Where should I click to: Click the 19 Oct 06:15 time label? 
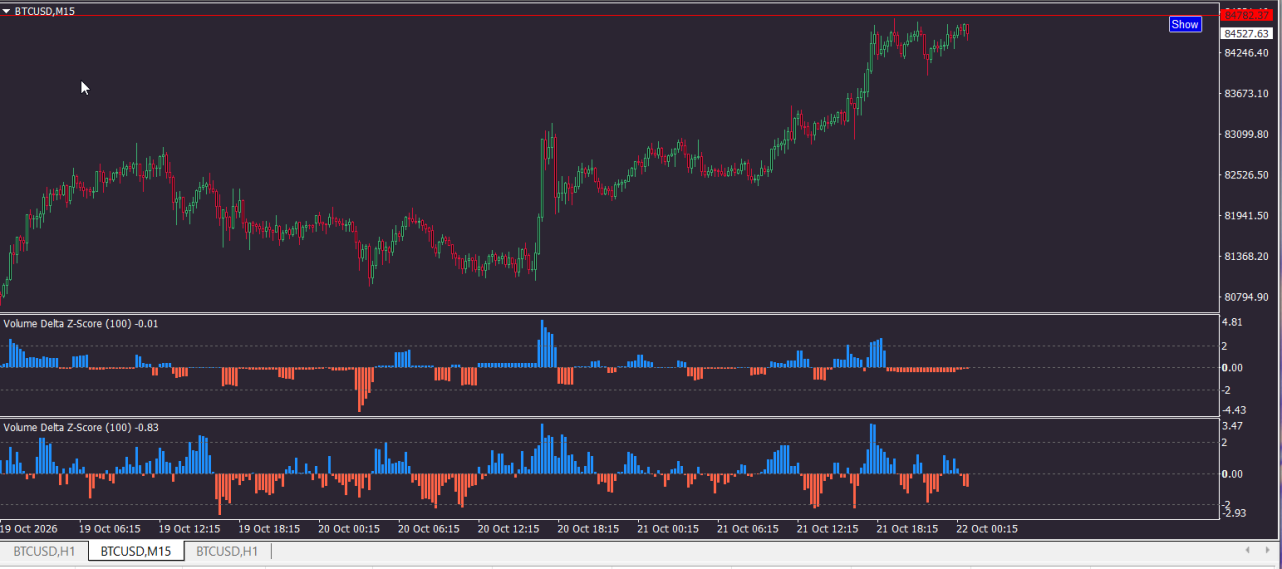pos(109,528)
